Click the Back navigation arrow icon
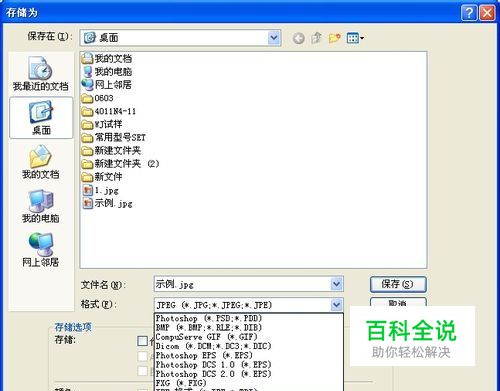 pos(299,38)
